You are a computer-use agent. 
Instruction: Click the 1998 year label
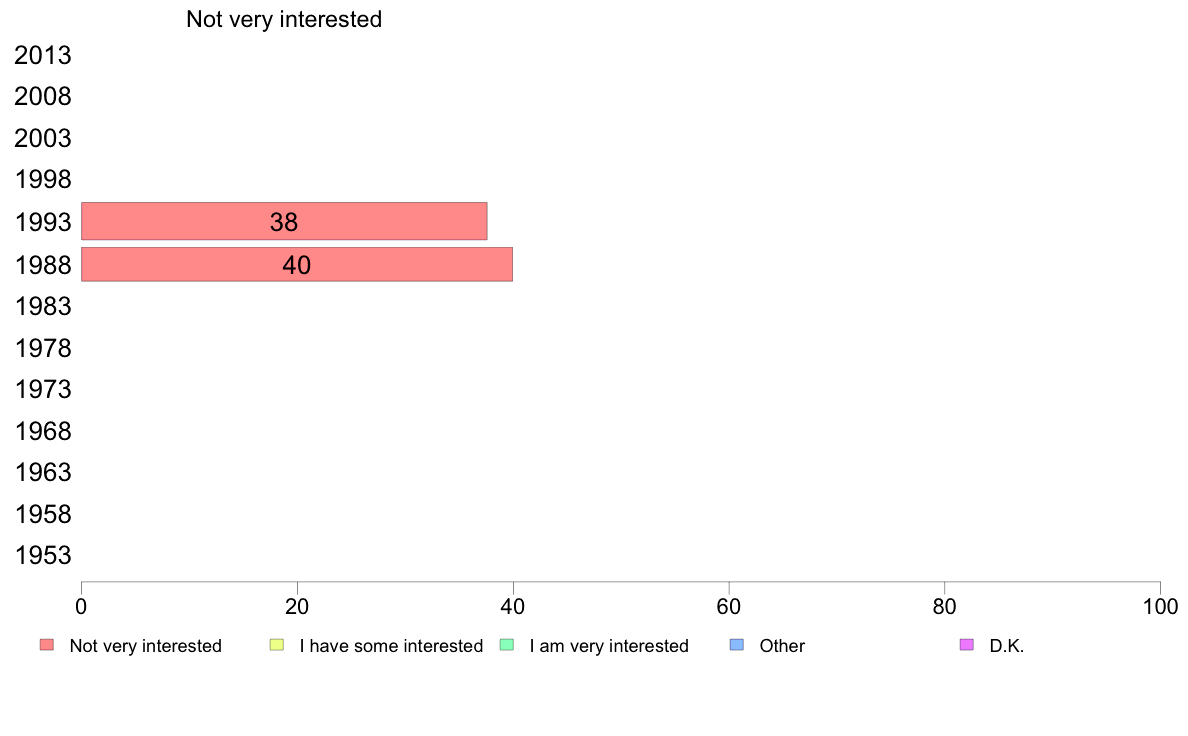(x=42, y=180)
